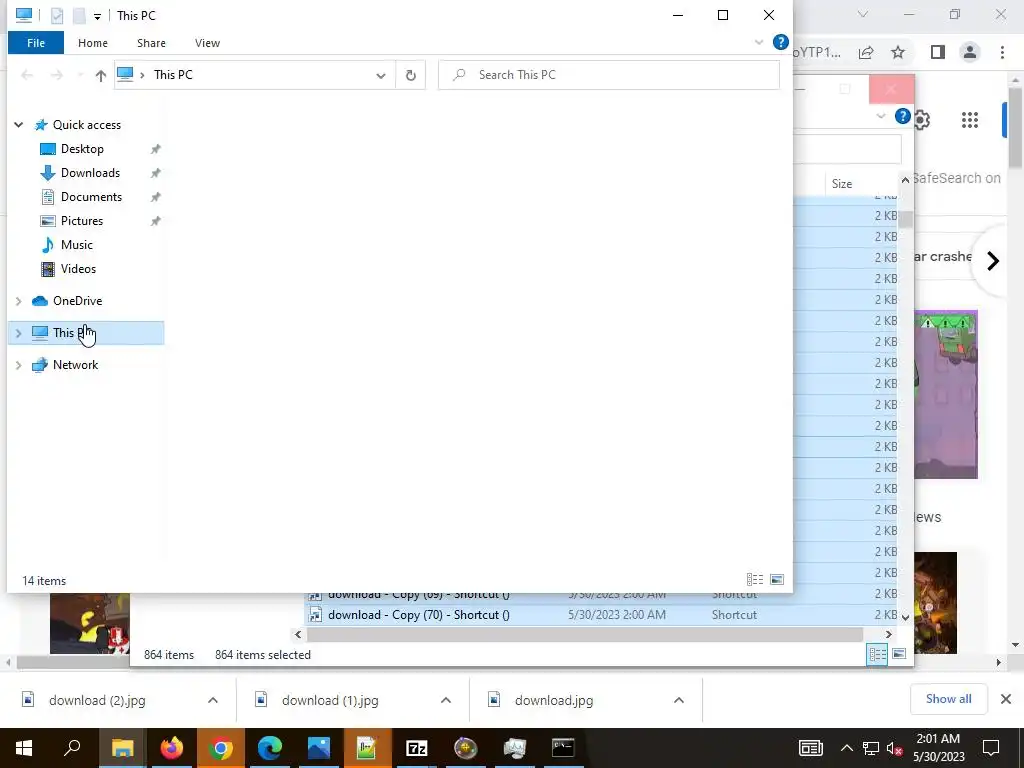
Task: Open Command Prompt from the taskbar
Action: click(563, 748)
